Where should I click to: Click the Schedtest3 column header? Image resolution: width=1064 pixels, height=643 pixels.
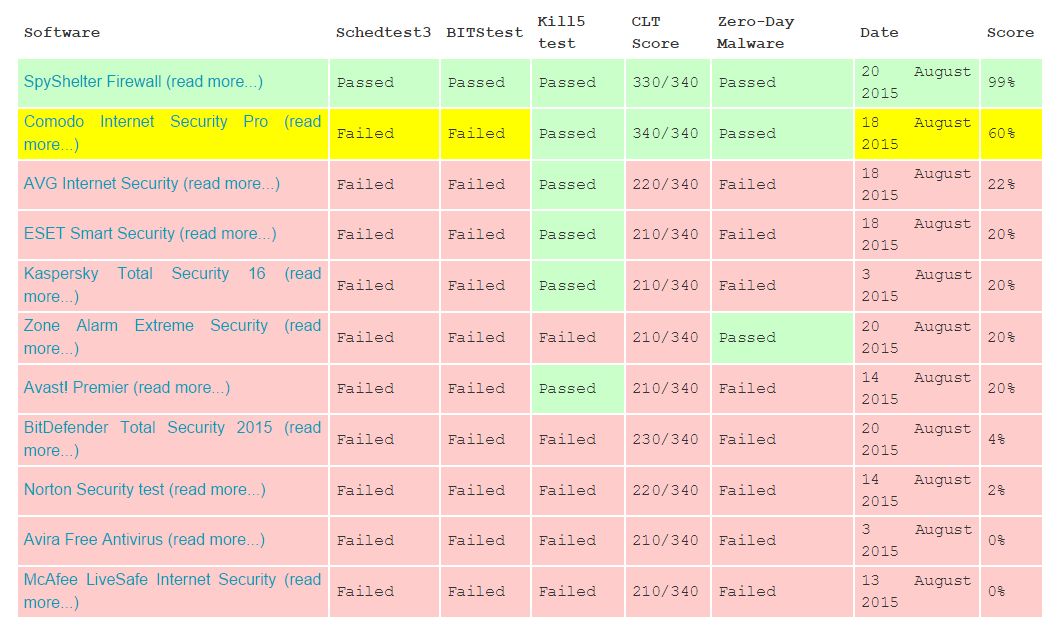(383, 33)
